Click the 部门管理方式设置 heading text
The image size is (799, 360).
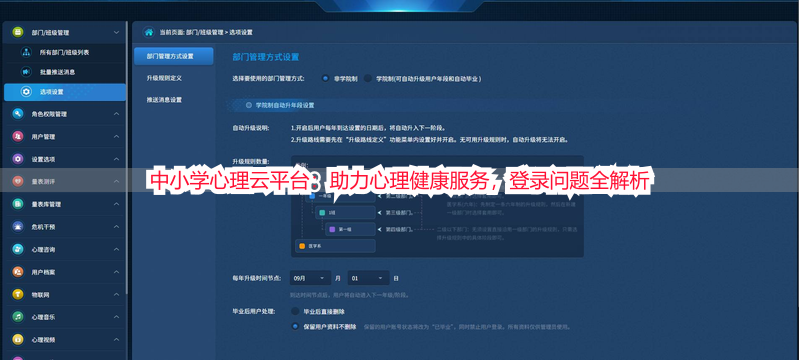tap(265, 57)
